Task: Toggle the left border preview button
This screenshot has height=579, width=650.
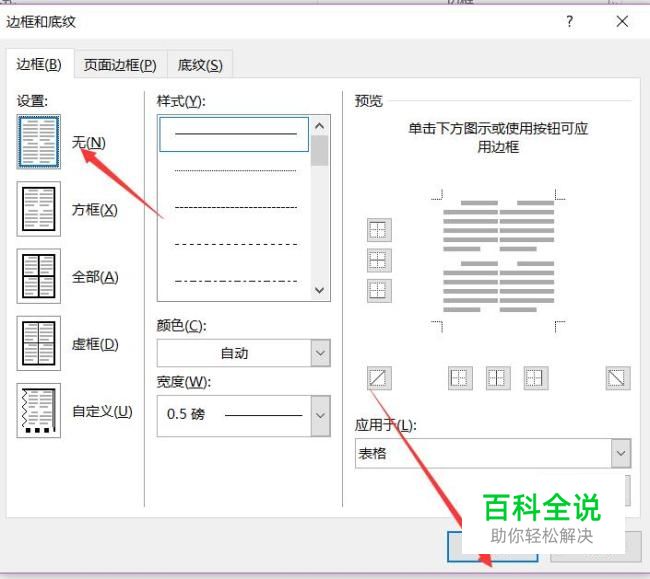Action: click(460, 378)
